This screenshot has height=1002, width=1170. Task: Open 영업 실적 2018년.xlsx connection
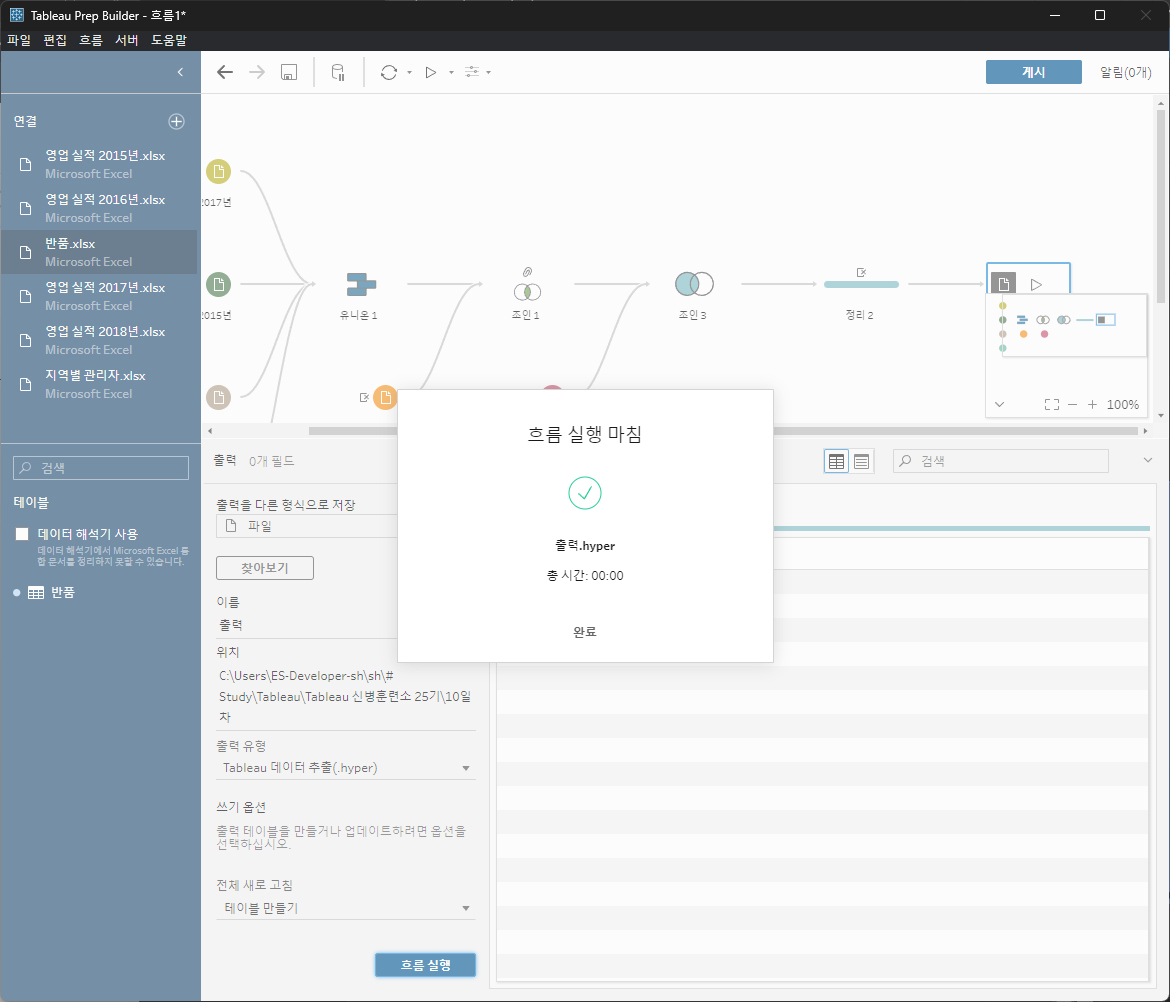point(100,340)
